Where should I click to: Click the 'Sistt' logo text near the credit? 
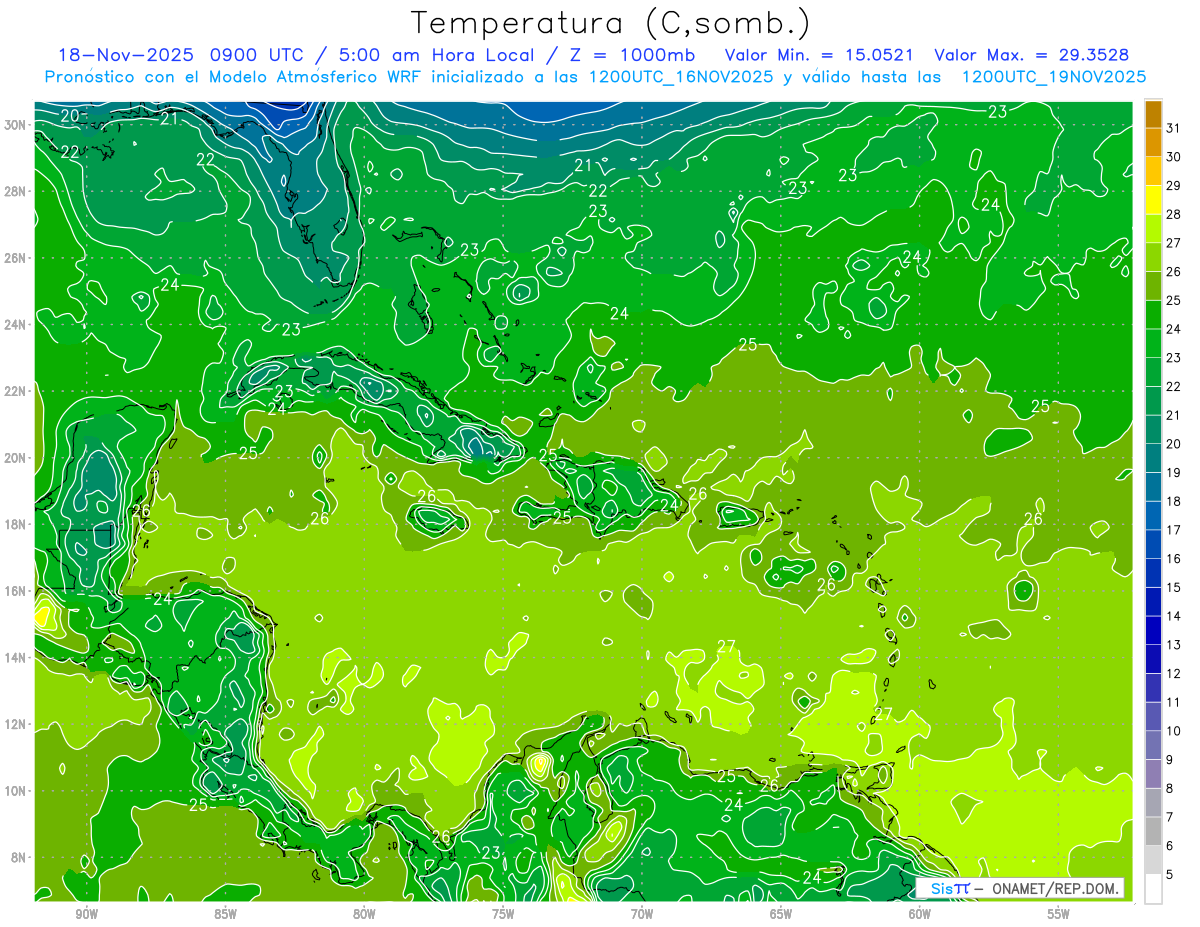[949, 888]
